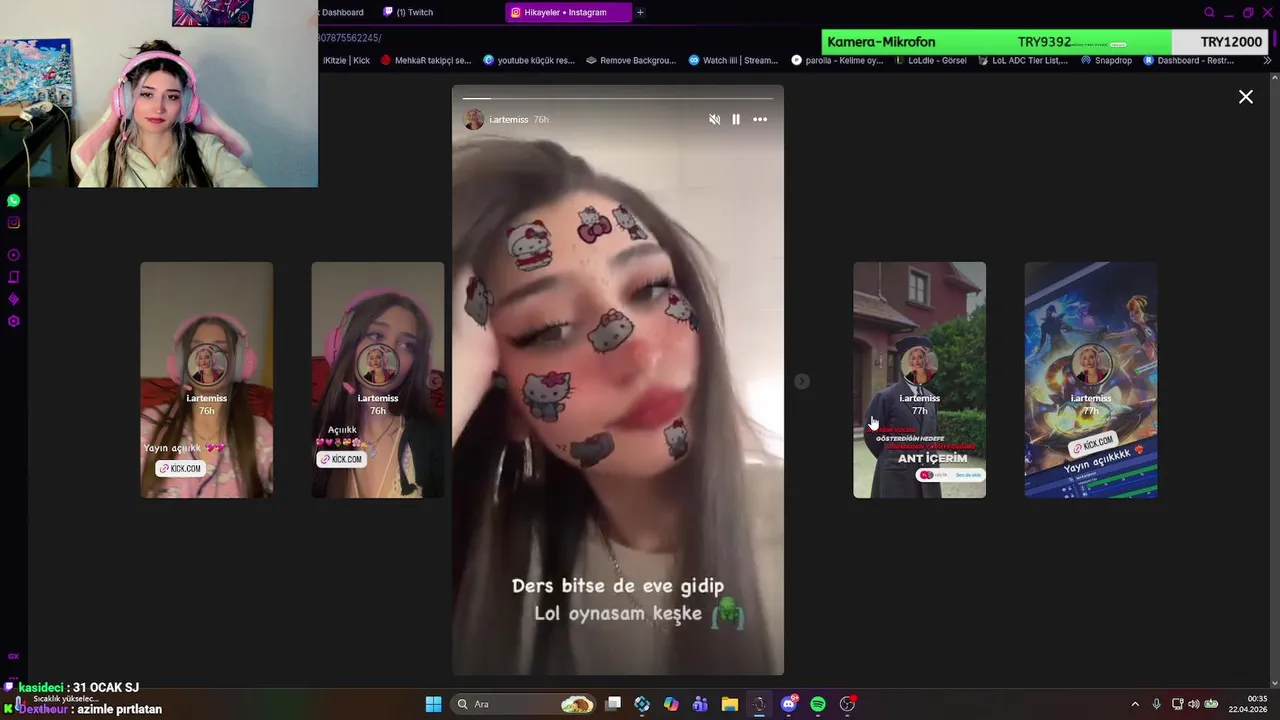Open the Açıkkk story thumbnail
Screen dimensions: 1280x720
pyautogui.click(x=378, y=380)
